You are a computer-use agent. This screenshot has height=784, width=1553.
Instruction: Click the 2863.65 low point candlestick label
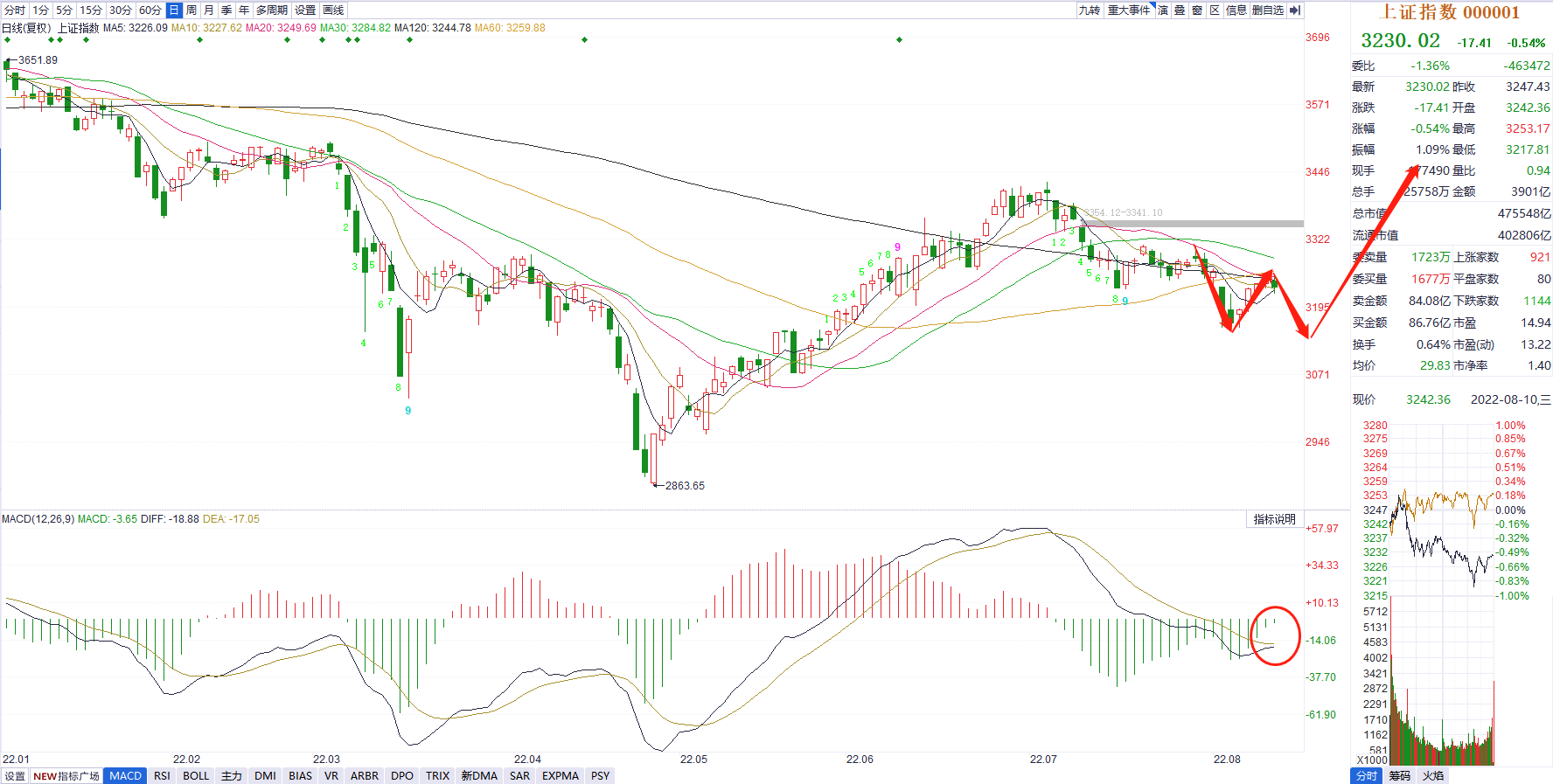tap(684, 486)
